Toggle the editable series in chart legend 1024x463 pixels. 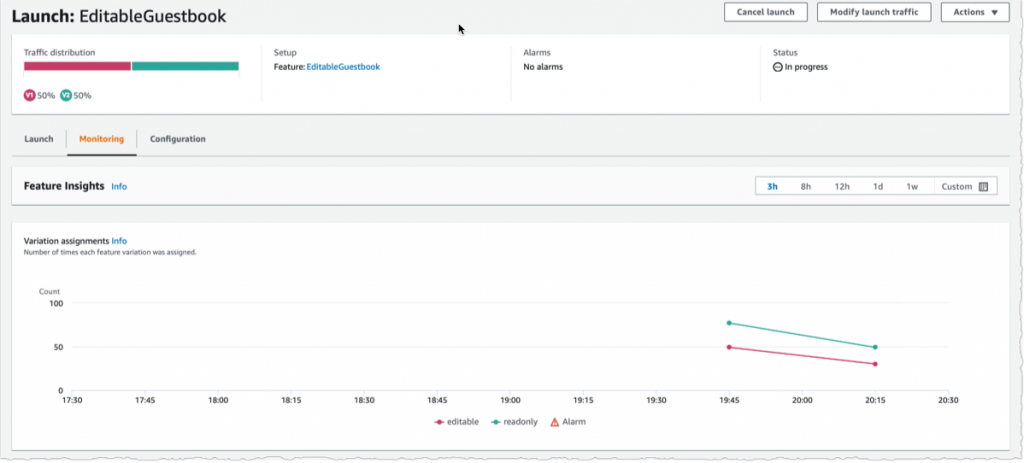tap(458, 422)
